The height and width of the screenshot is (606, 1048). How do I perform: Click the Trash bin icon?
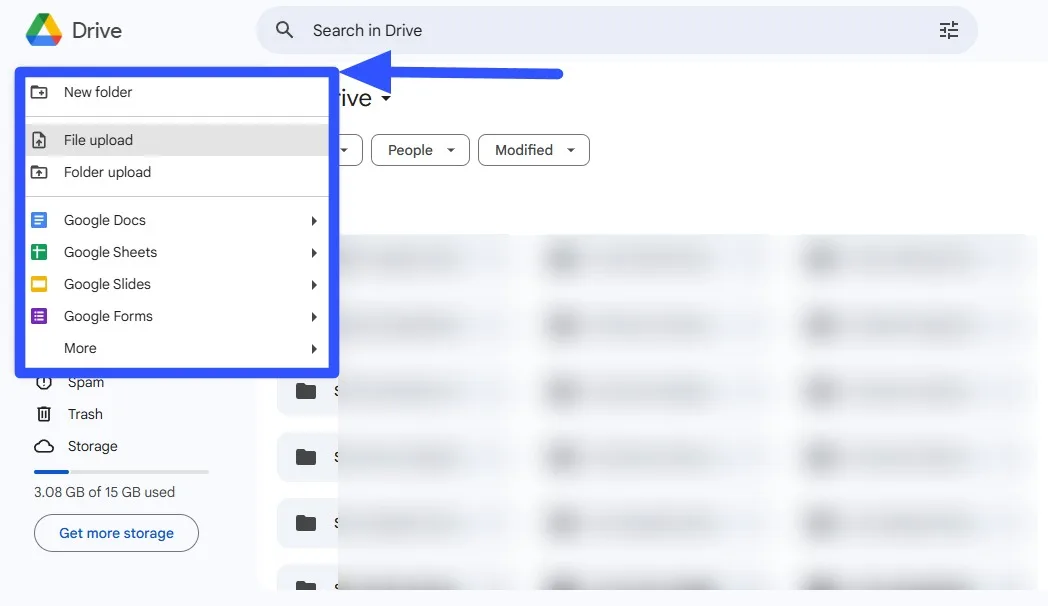pos(44,414)
